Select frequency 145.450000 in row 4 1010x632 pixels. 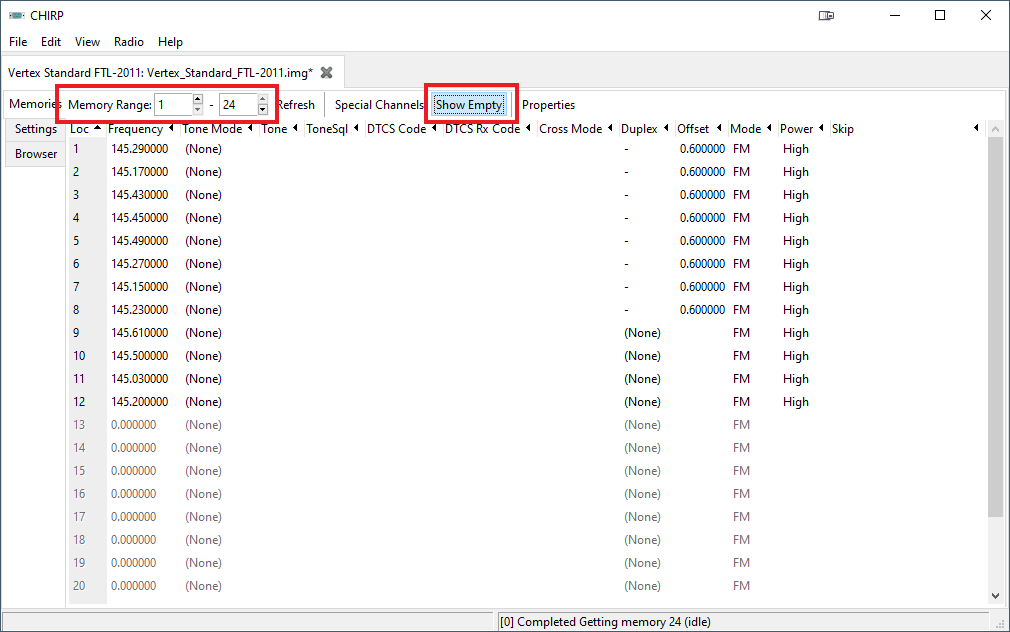point(140,218)
